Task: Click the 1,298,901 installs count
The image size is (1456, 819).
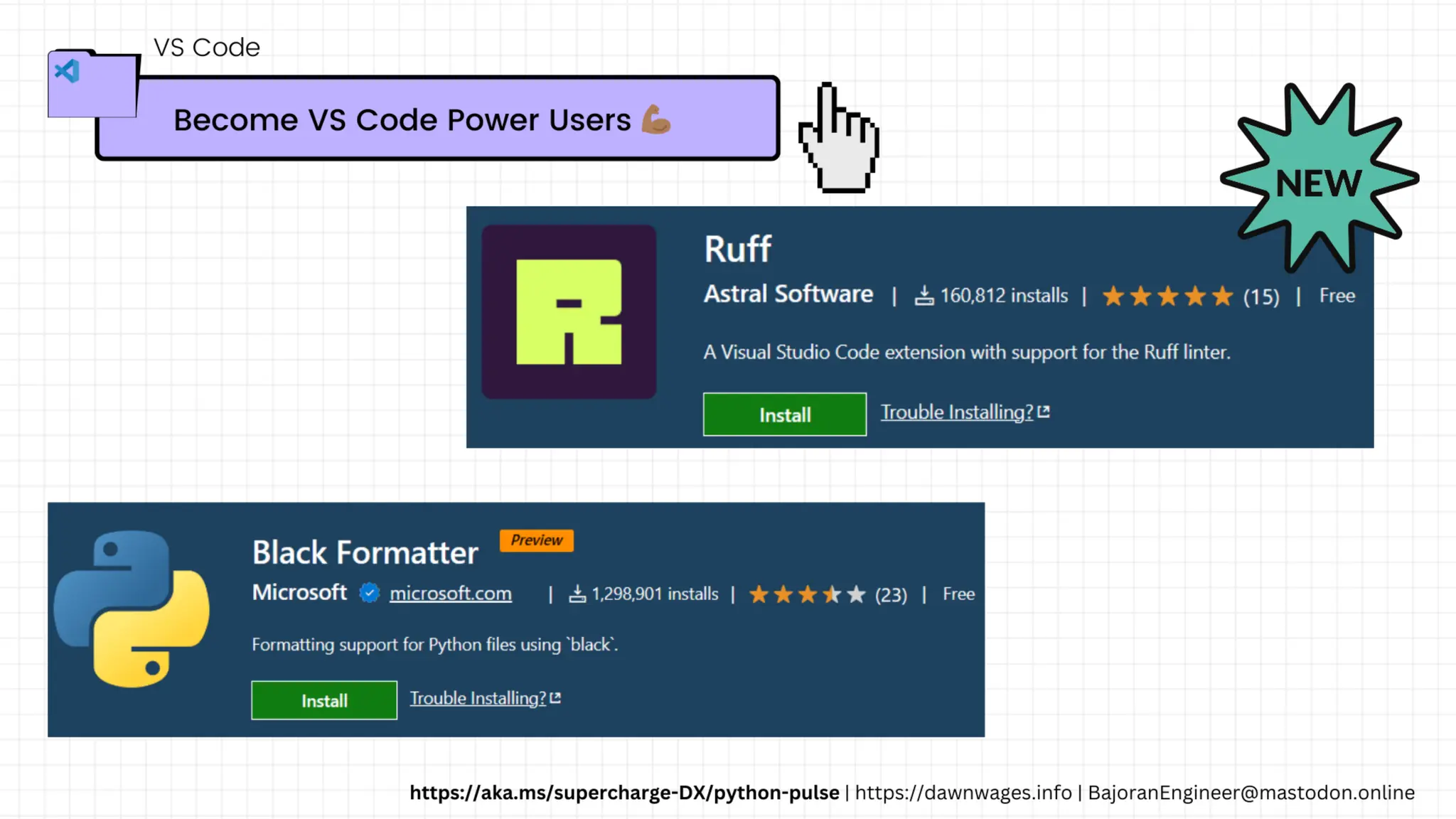Action: [x=655, y=594]
